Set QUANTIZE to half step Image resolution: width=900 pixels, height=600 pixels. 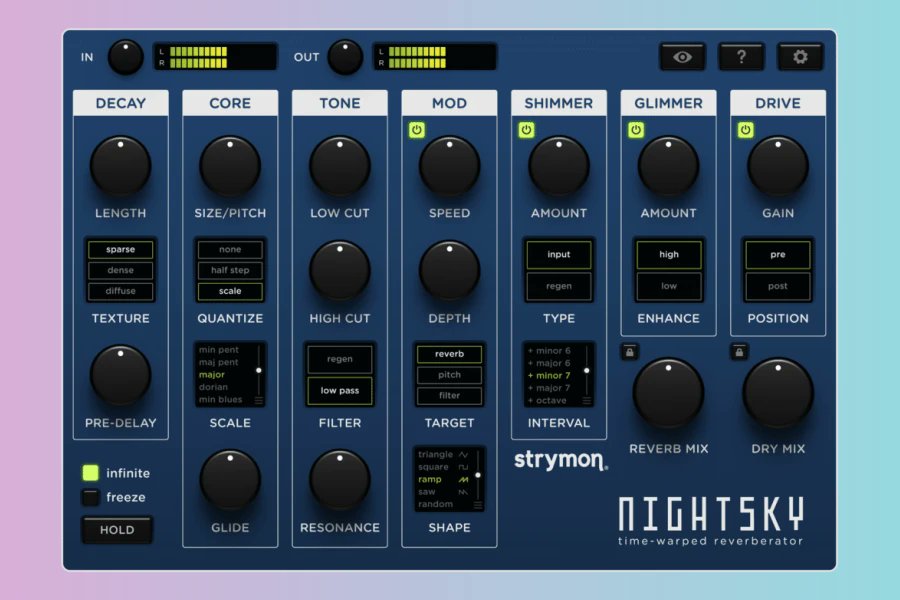(x=230, y=270)
